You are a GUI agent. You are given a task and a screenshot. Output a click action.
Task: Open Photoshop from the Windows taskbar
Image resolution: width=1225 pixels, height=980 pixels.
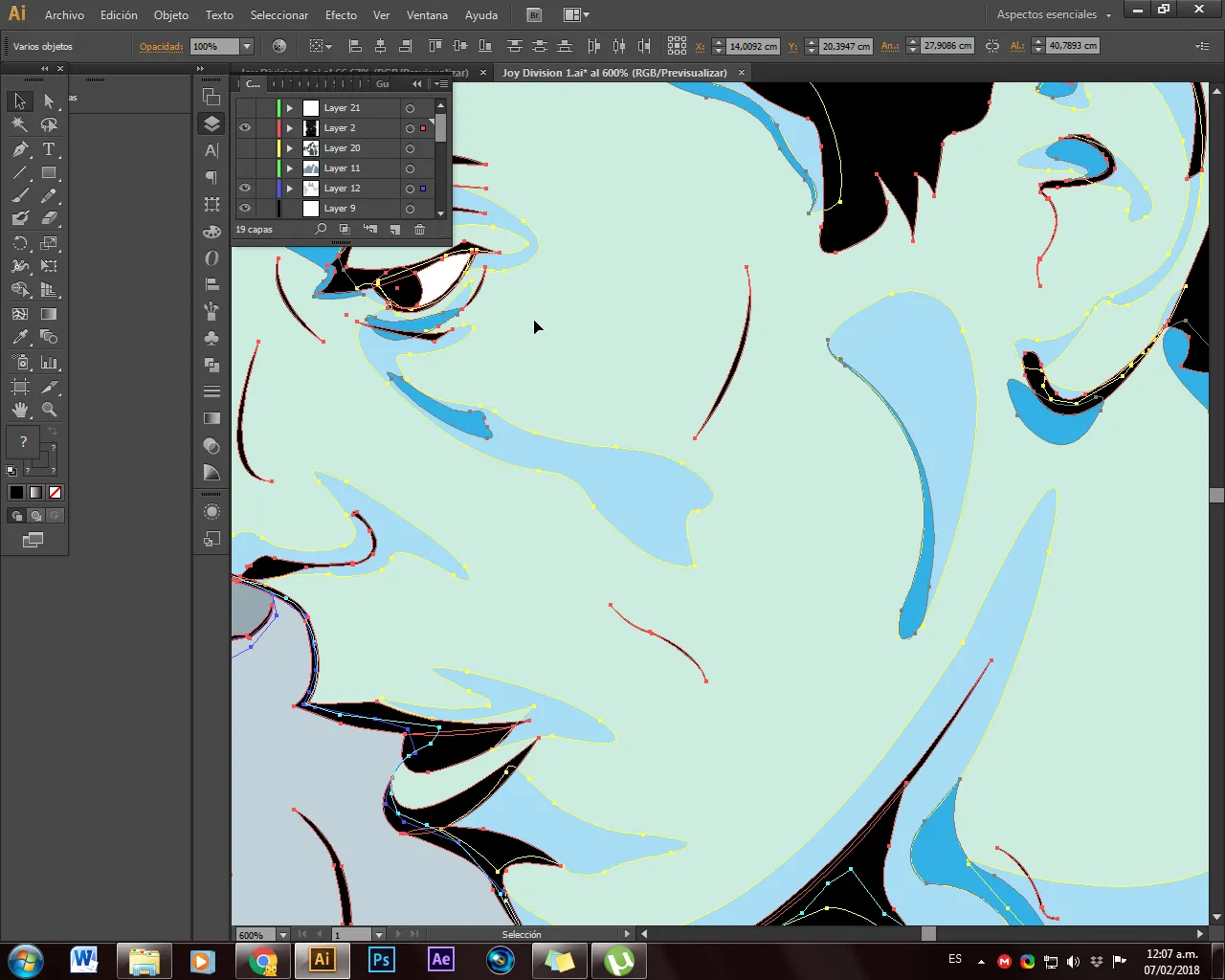pos(381,959)
